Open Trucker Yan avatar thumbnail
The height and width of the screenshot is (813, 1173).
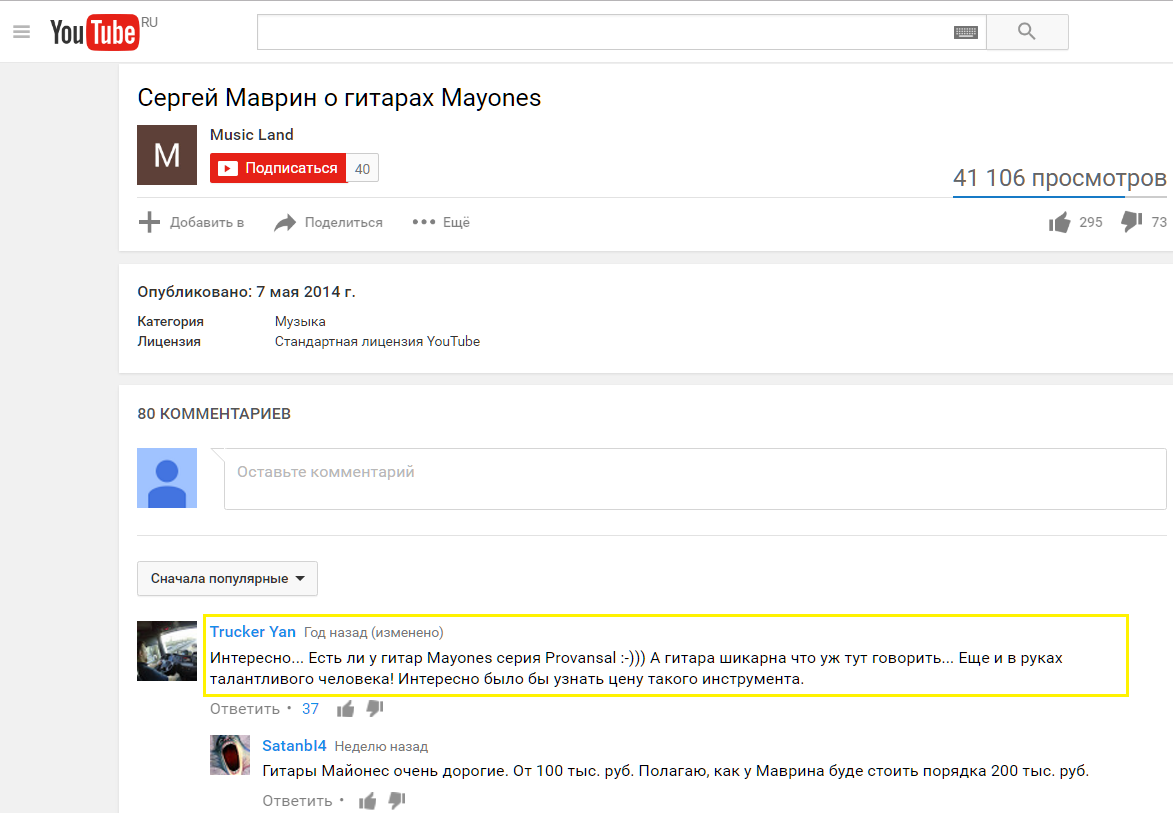167,651
